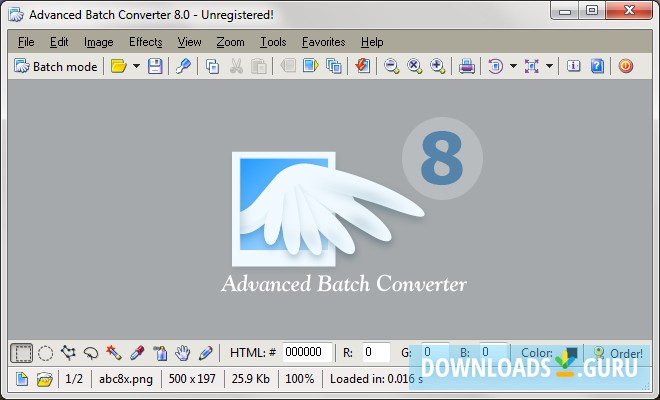Click the multiple pages icon in toolbar
The image size is (660, 400).
point(334,66)
